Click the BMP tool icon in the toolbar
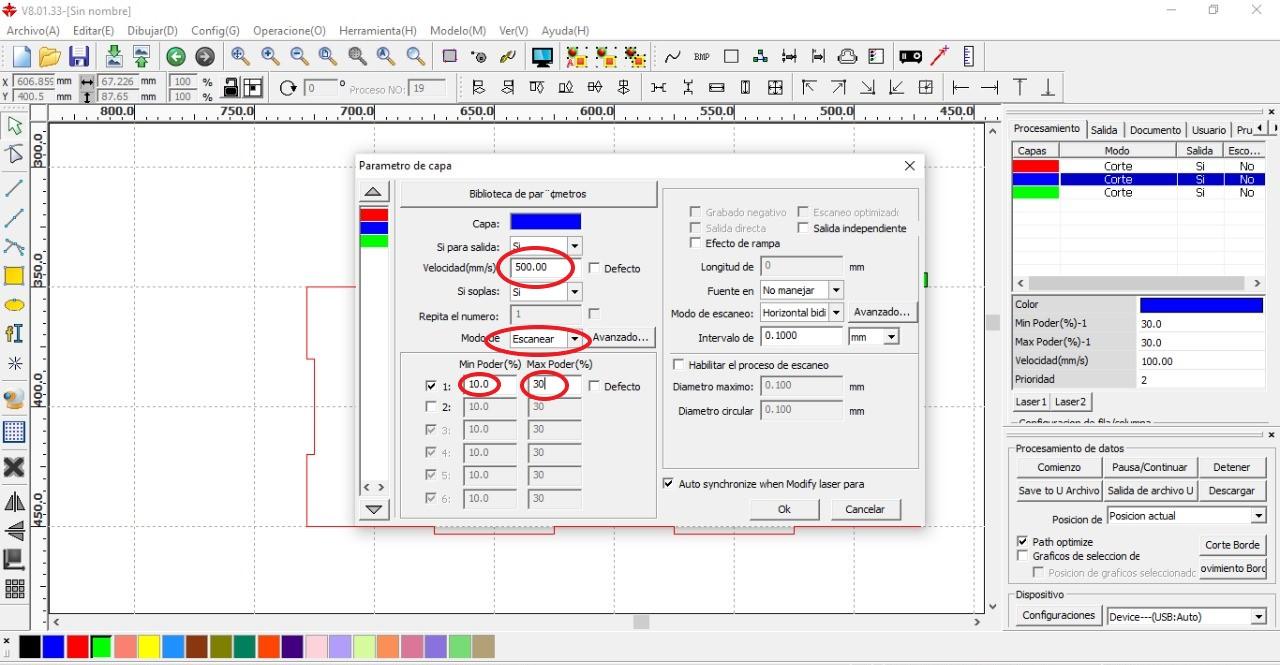The image size is (1280, 665). 701,57
